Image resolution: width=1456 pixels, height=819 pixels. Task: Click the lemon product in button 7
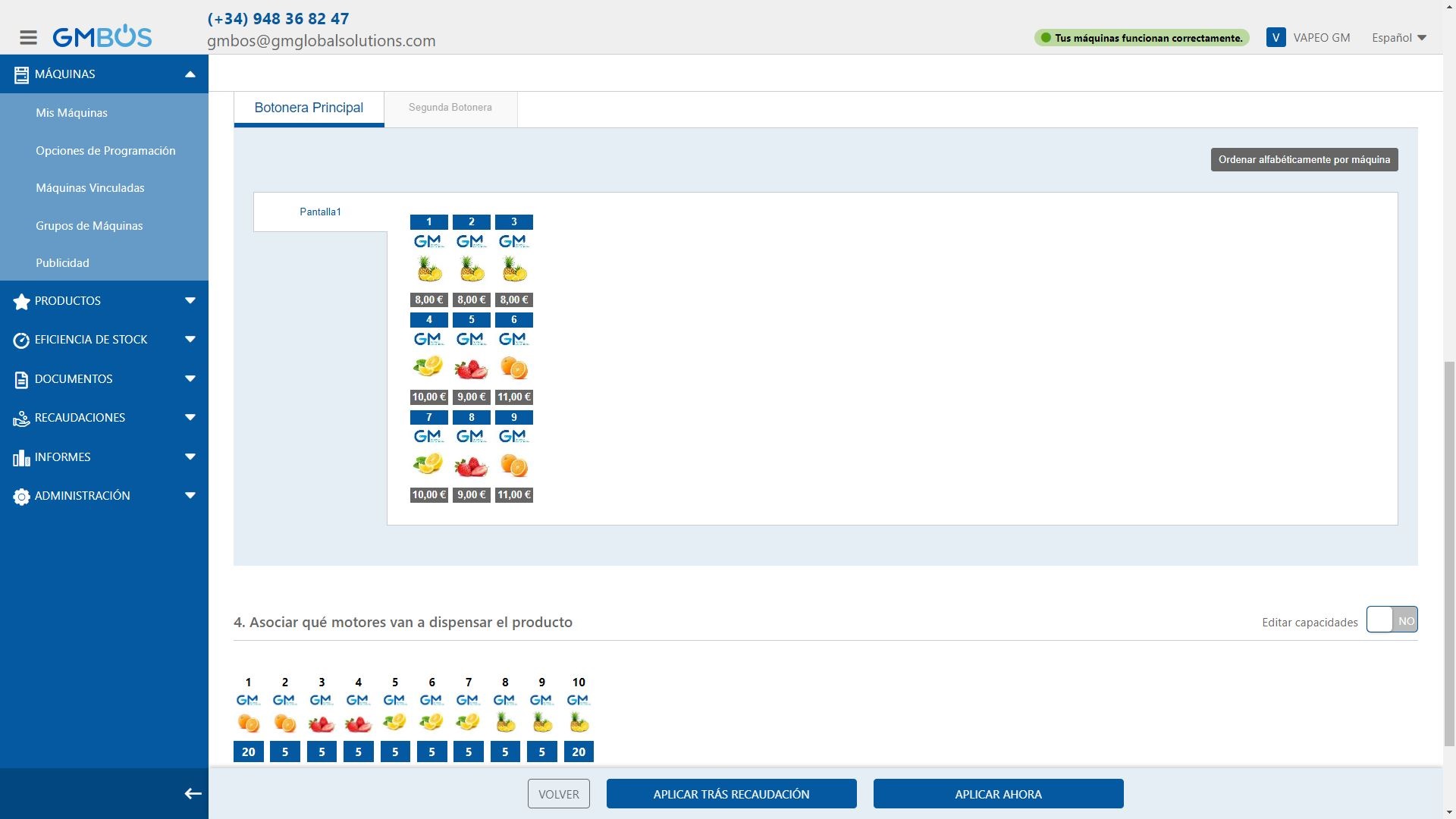tap(428, 463)
